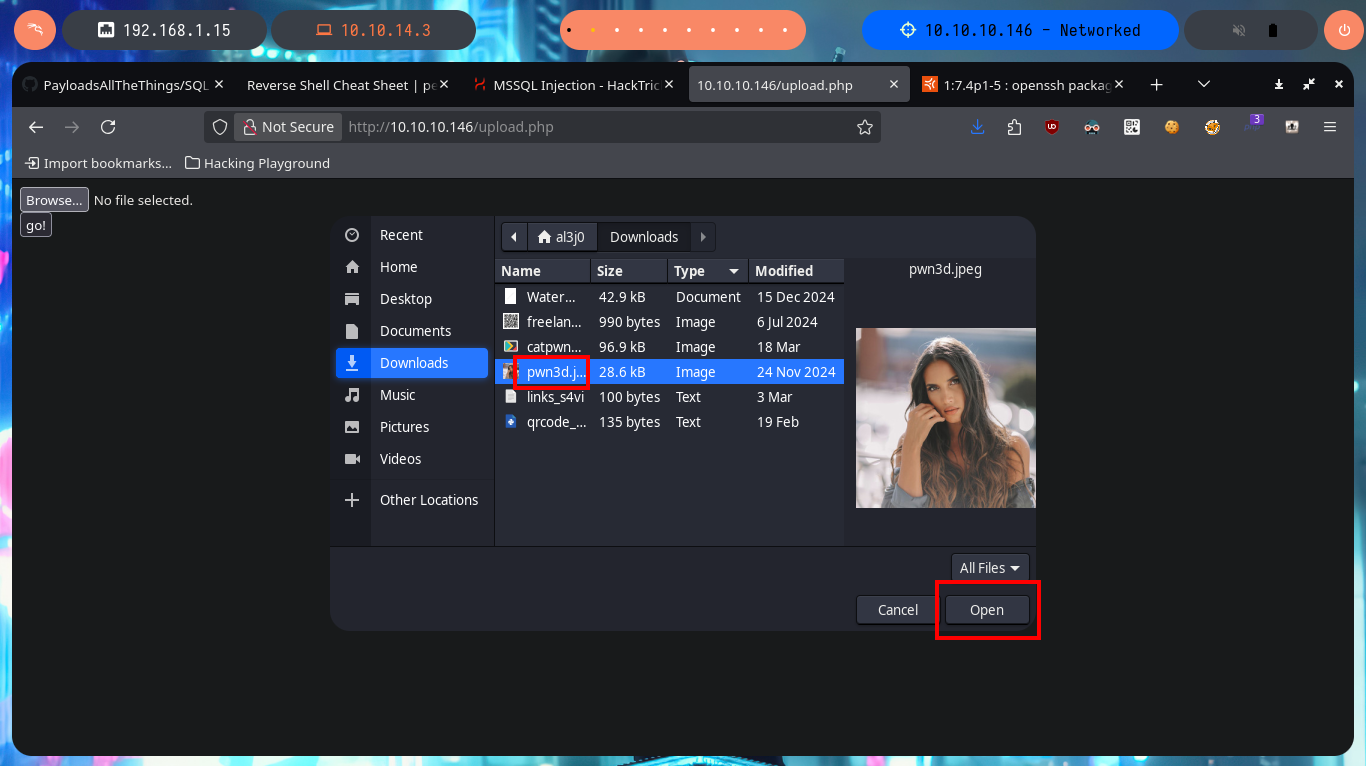This screenshot has height=766, width=1366.
Task: Bookmark this page with the star icon
Action: coord(865,127)
